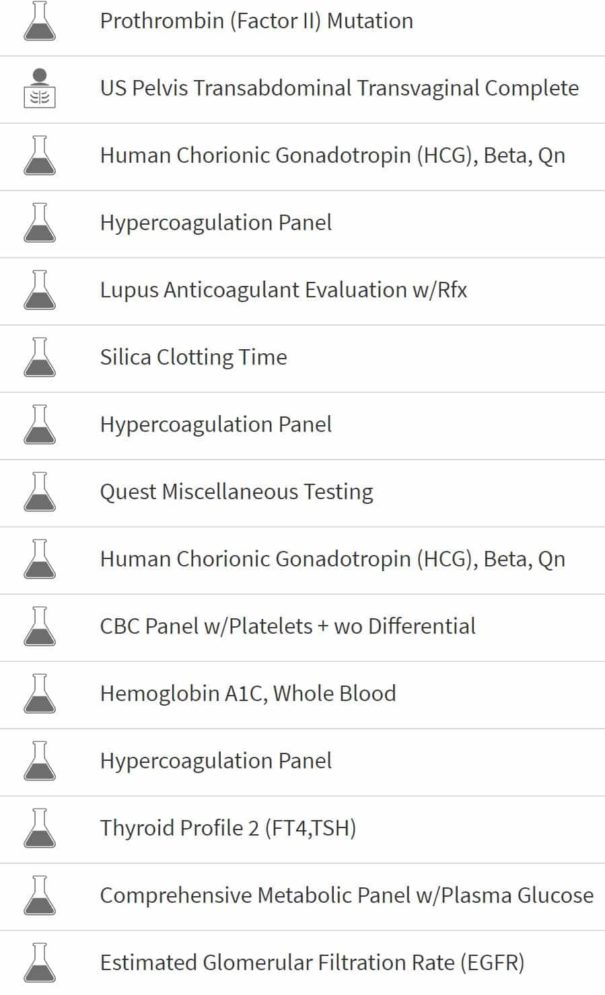Click flask icon next to Hemoglobin A1C
This screenshot has height=995, width=605.
[x=39, y=694]
